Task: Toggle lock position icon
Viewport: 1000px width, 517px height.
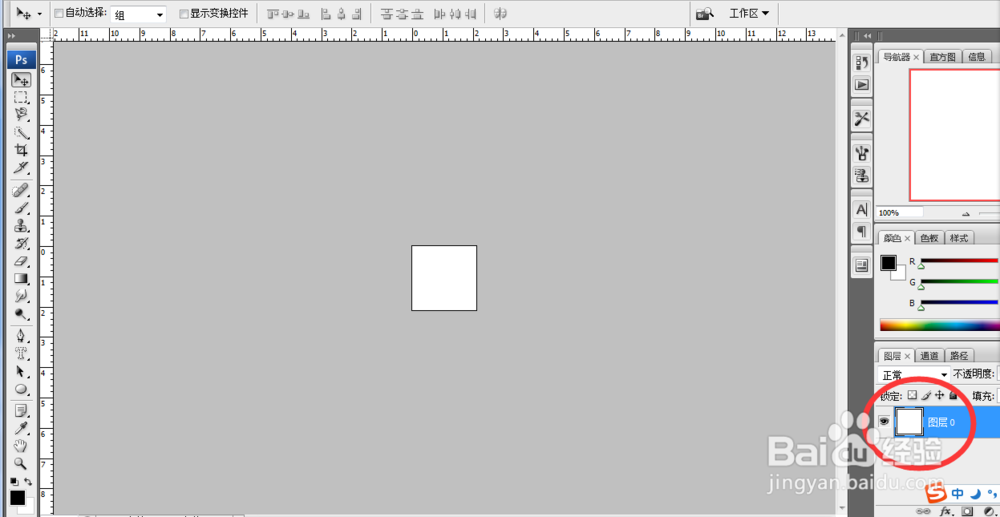Action: (939, 395)
